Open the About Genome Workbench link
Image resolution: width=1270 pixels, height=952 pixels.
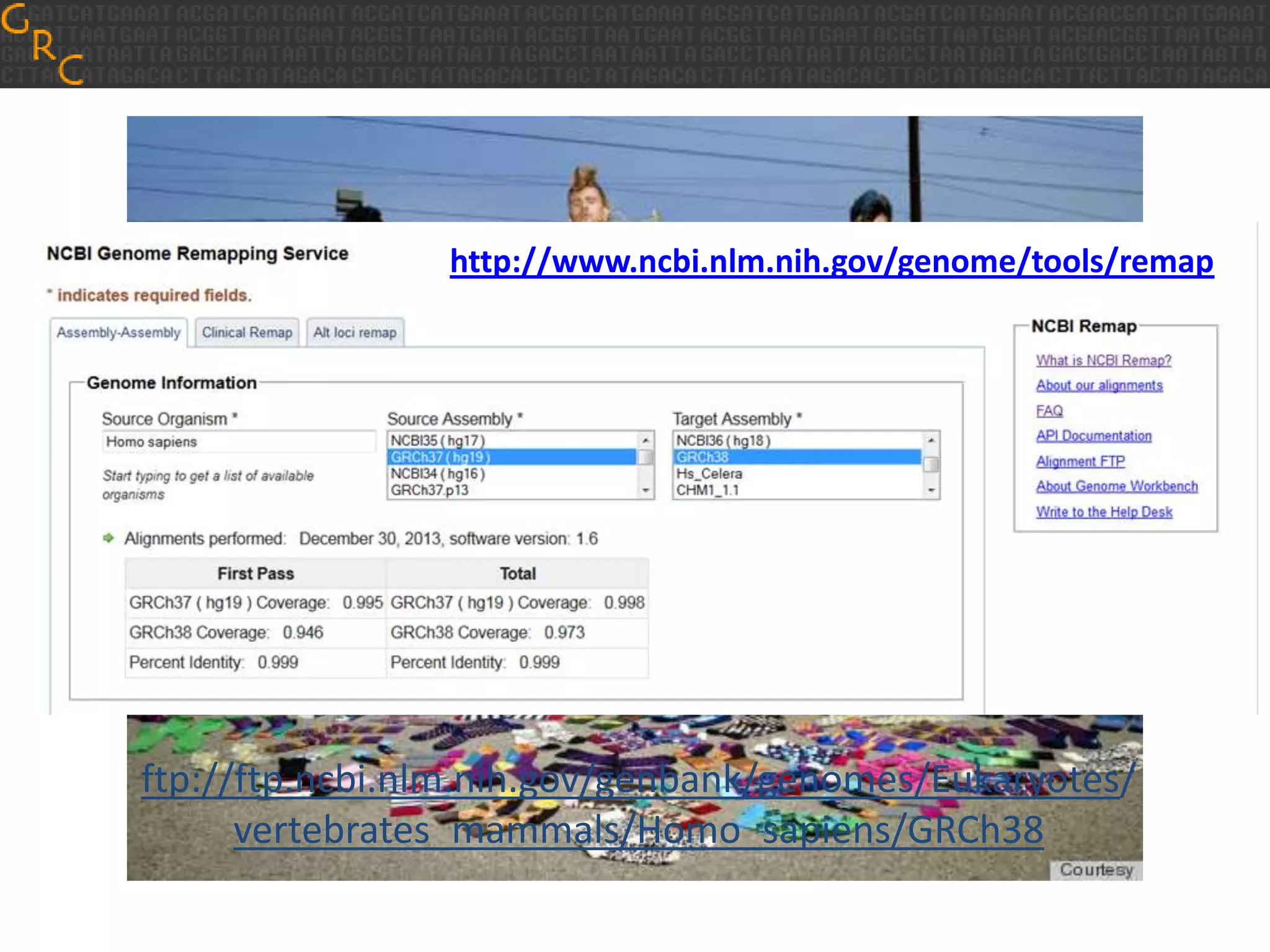1117,486
